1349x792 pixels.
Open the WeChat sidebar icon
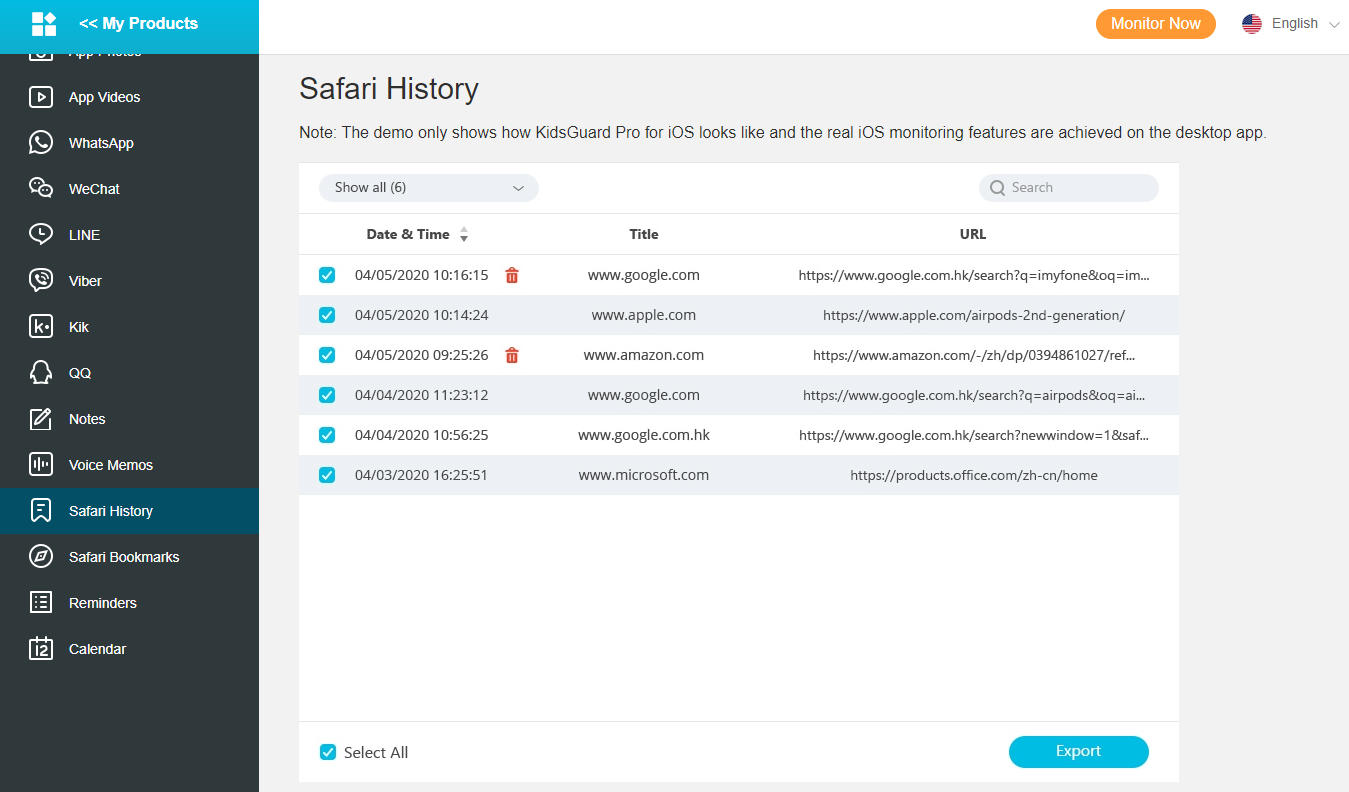pos(40,189)
